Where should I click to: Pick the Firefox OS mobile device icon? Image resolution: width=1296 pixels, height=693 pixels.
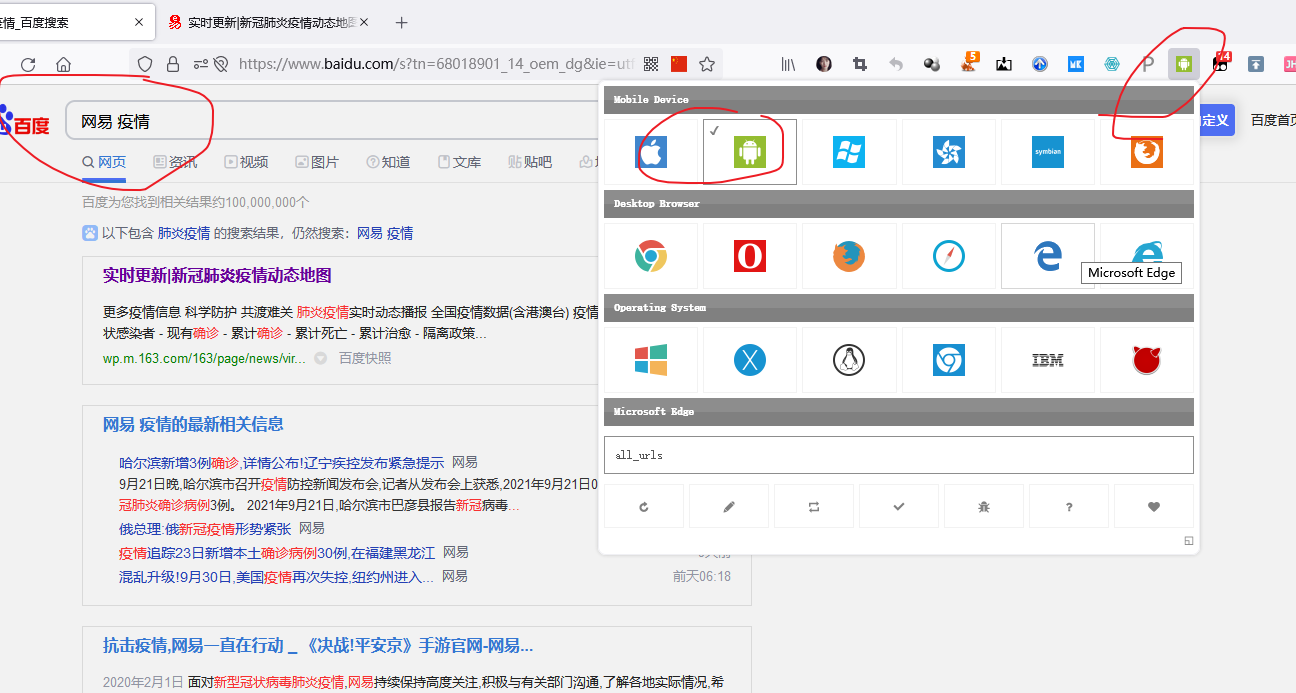point(1147,152)
